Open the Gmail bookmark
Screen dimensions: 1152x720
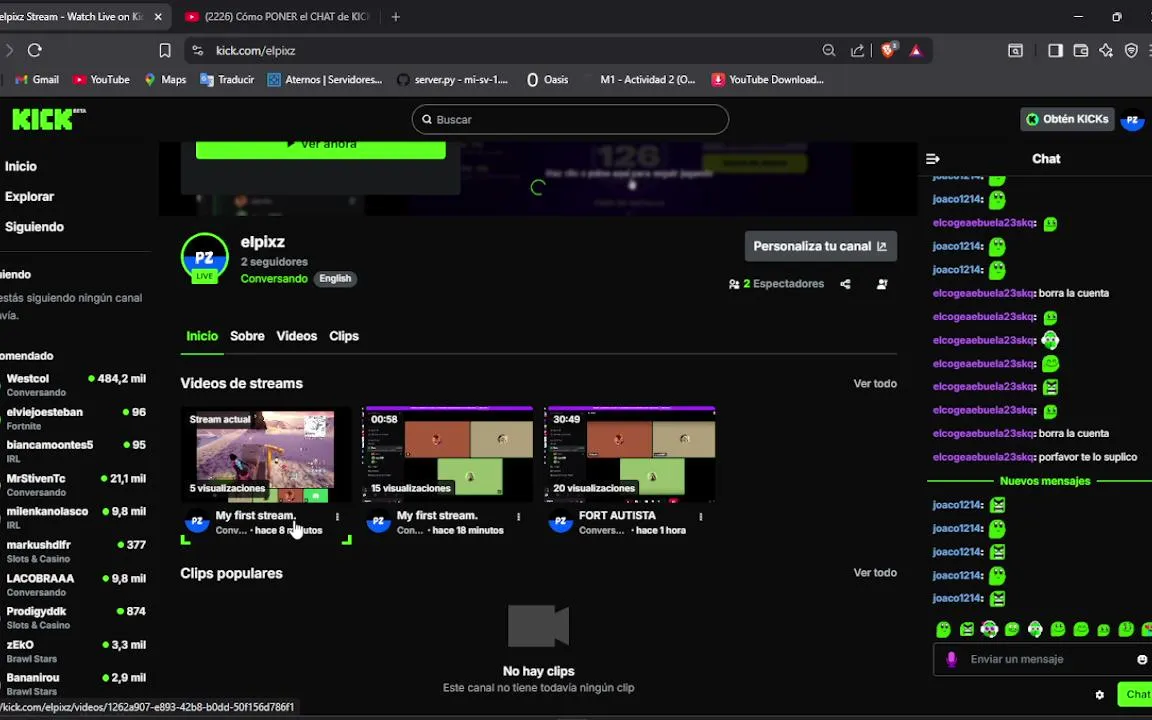point(37,79)
